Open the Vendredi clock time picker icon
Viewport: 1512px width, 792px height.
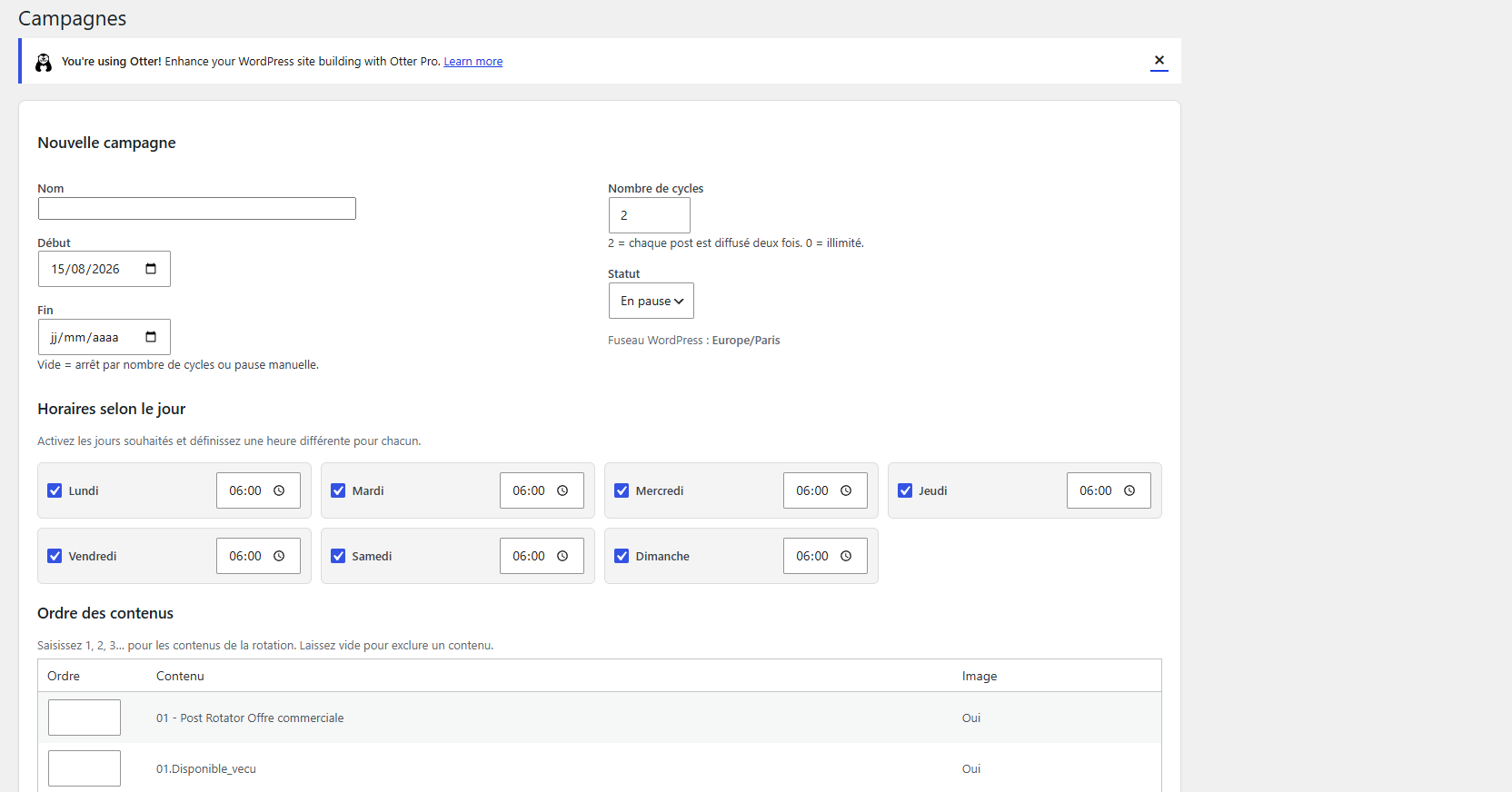pyautogui.click(x=279, y=556)
